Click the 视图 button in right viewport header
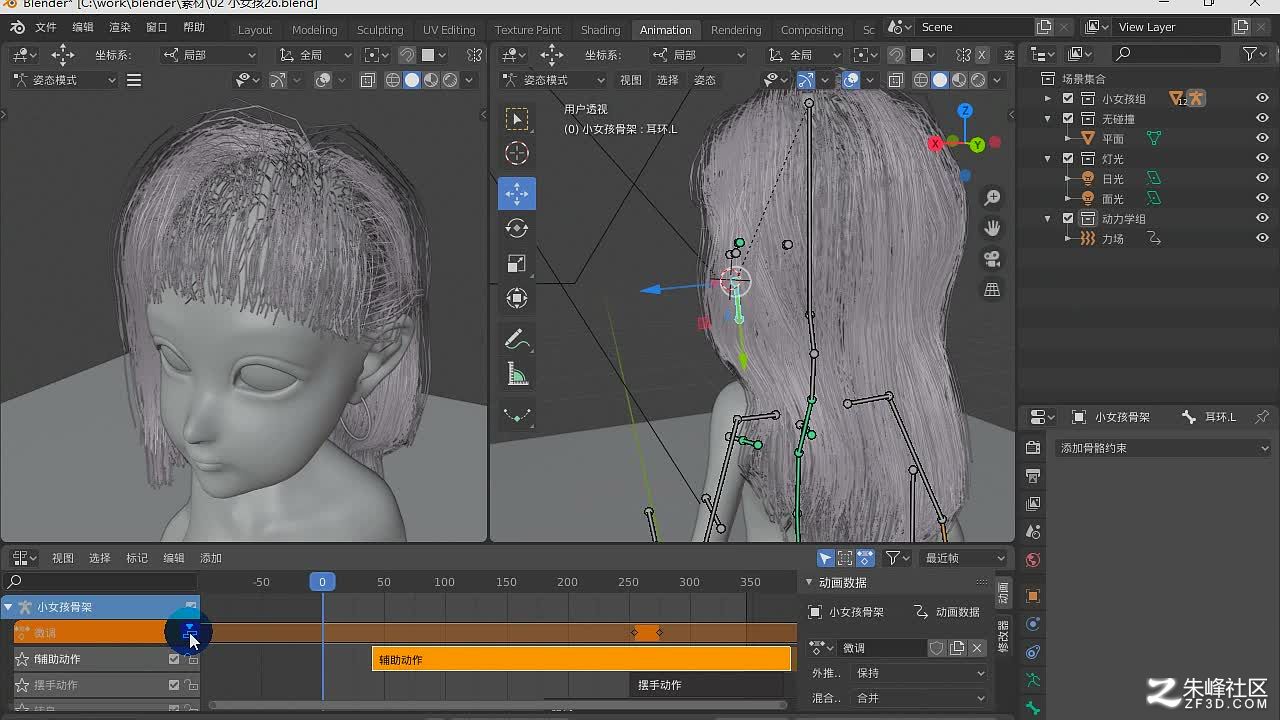This screenshot has height=720, width=1280. pos(631,80)
